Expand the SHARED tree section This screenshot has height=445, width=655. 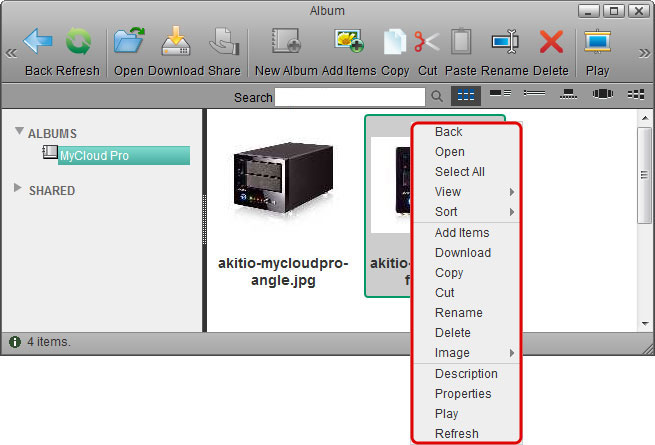click(20, 189)
